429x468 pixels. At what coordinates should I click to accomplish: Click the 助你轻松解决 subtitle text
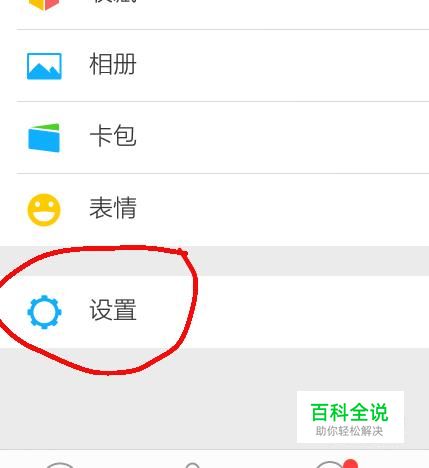pyautogui.click(x=349, y=431)
